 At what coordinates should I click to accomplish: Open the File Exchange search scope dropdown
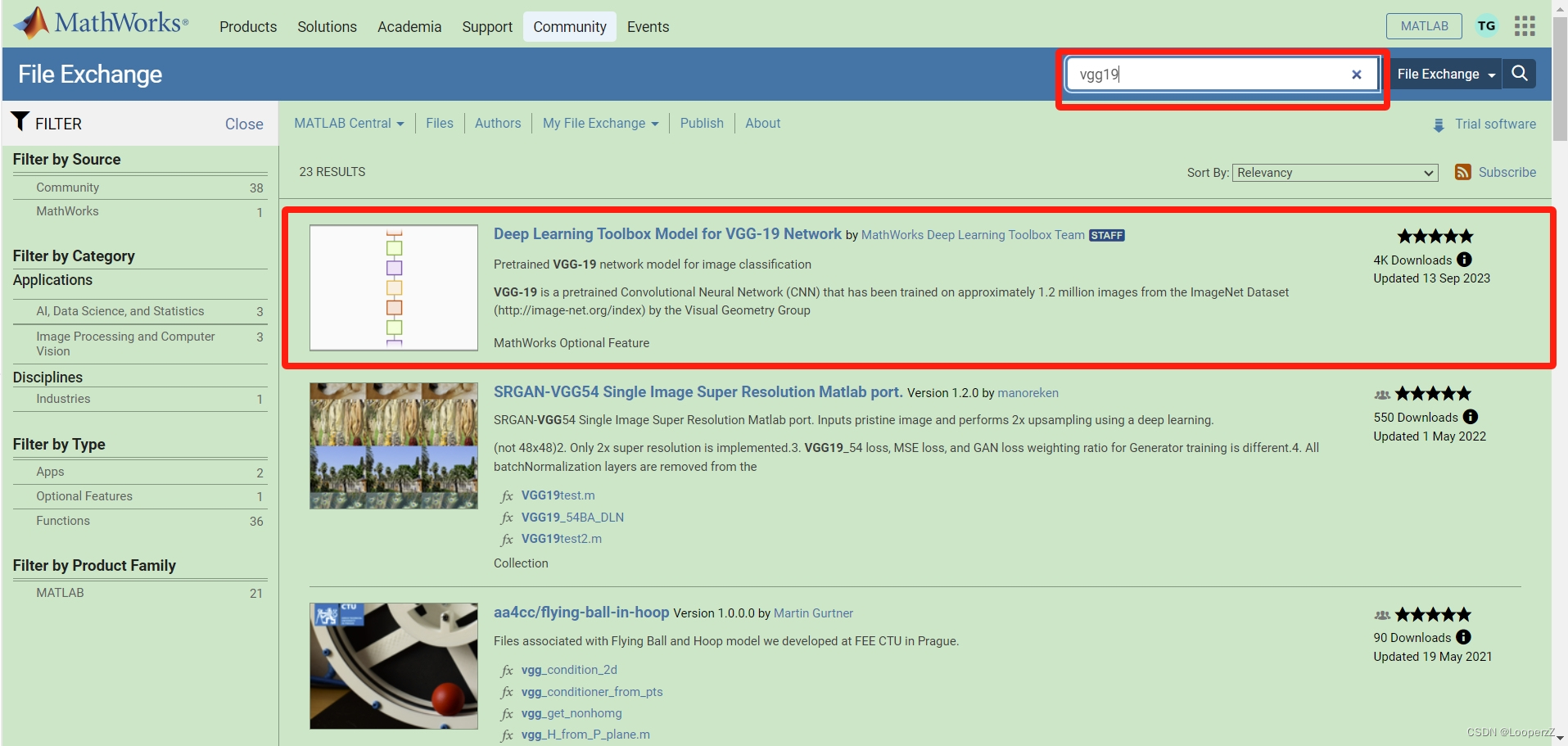pos(1446,74)
